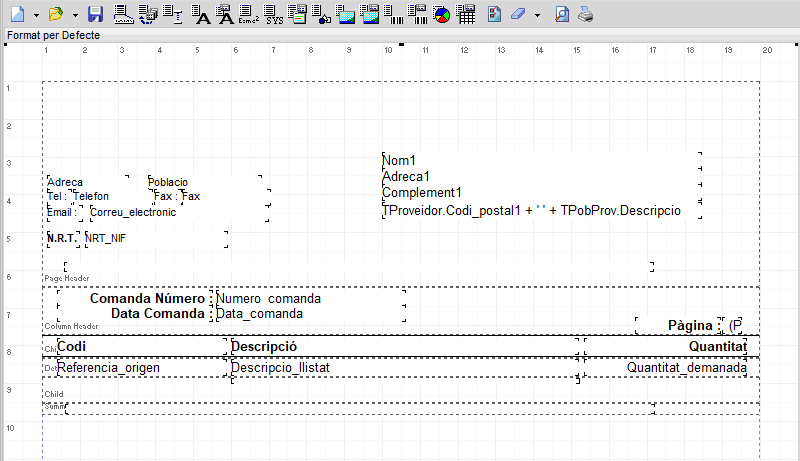Select the 'Pàgina :' label

(x=679, y=325)
